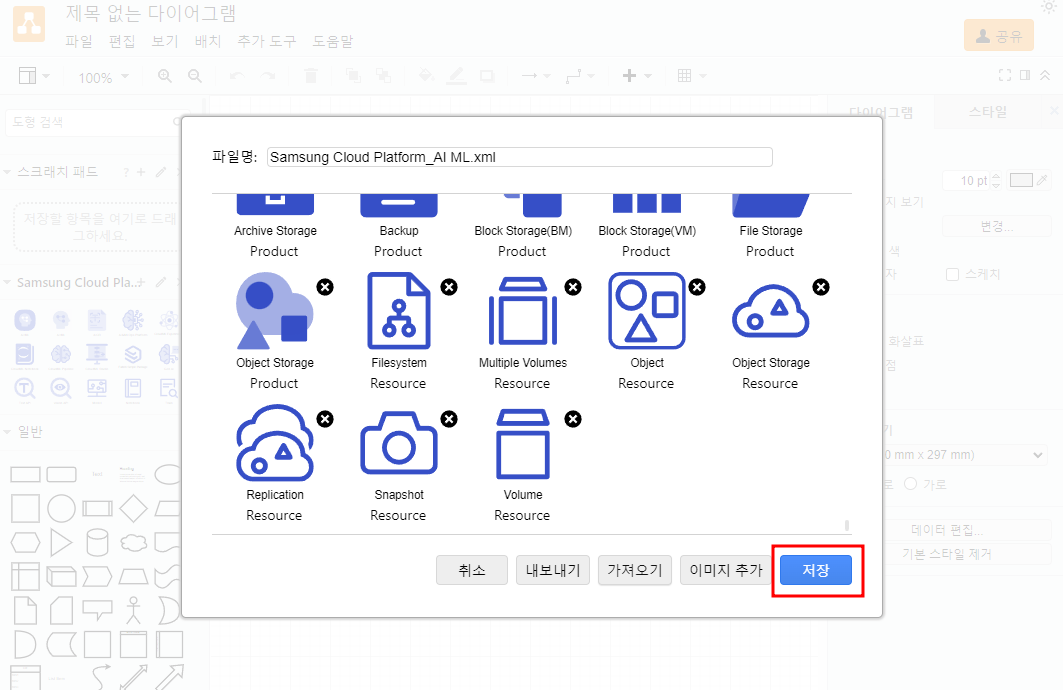Image resolution: width=1063 pixels, height=690 pixels.
Task: Select the Archive Storage Product icon
Action: coord(275,206)
